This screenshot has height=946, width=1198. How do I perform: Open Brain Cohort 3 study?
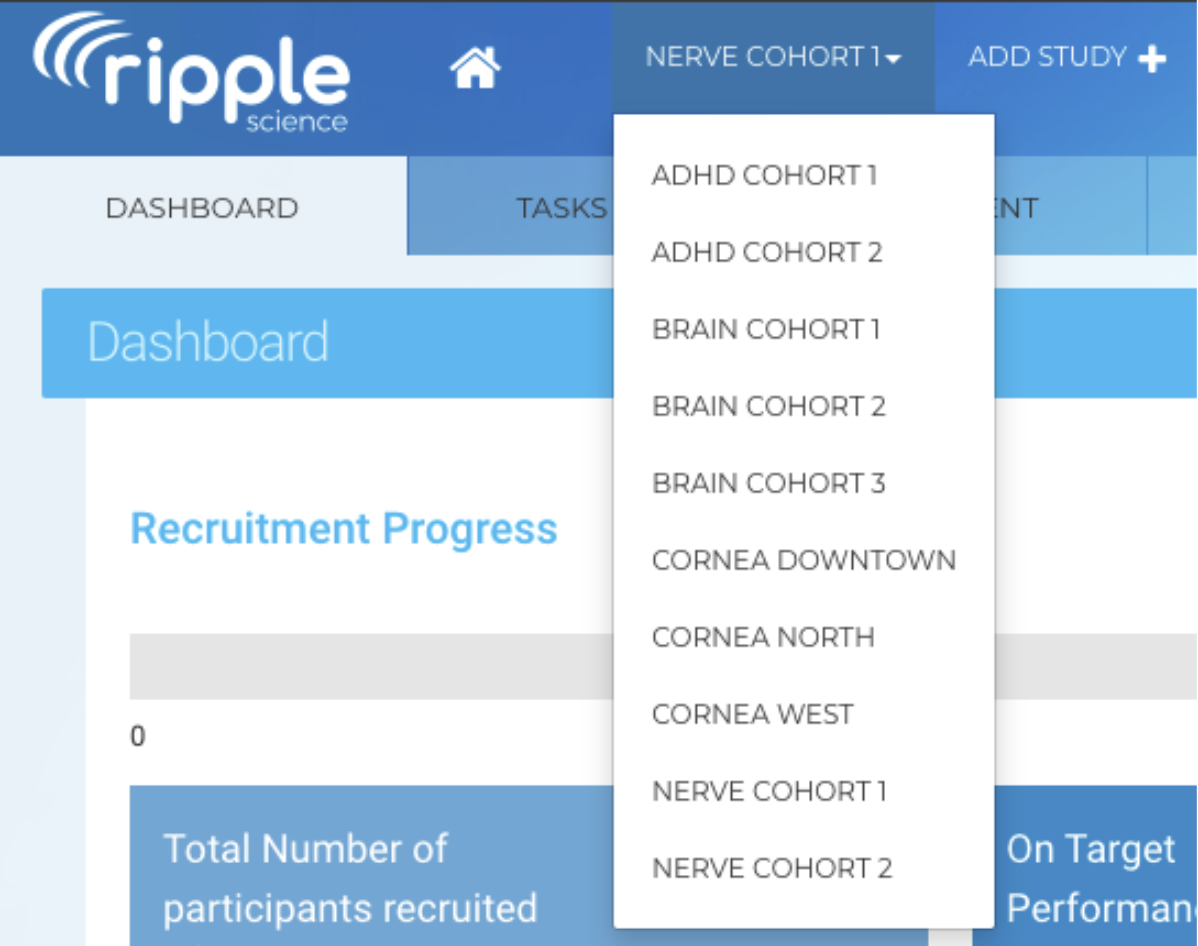(x=768, y=484)
